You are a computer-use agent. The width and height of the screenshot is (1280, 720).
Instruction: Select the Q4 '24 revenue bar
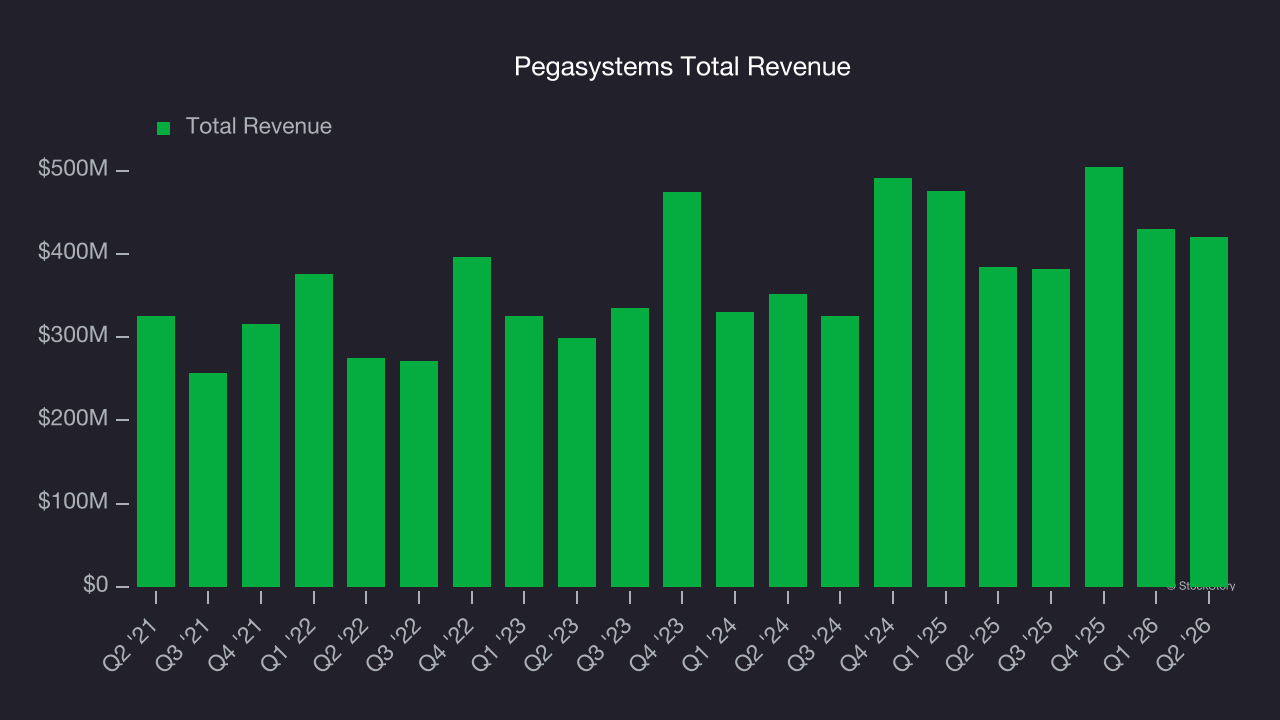point(893,382)
